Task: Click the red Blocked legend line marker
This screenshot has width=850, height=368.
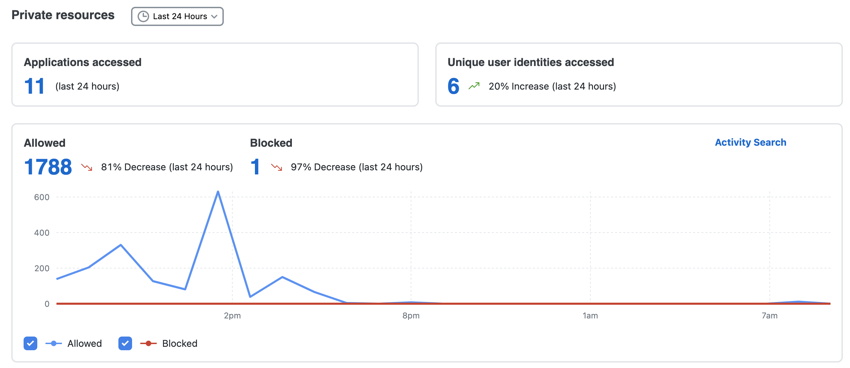Action: [x=149, y=344]
